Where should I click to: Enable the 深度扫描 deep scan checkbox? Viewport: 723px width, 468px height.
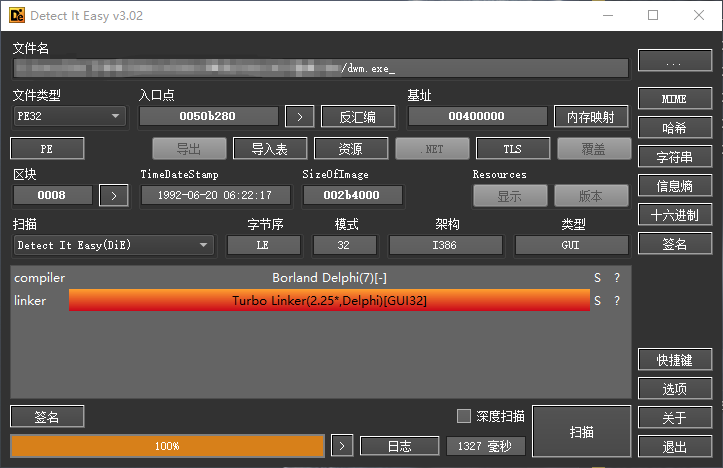click(x=463, y=416)
